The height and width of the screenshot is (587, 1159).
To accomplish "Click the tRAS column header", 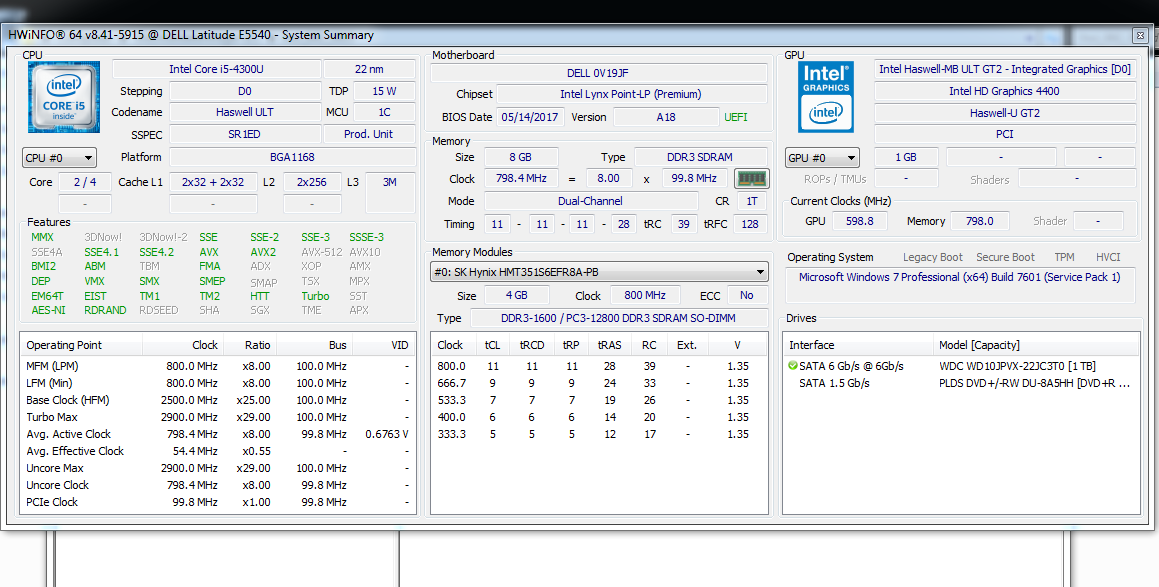I will tap(610, 345).
